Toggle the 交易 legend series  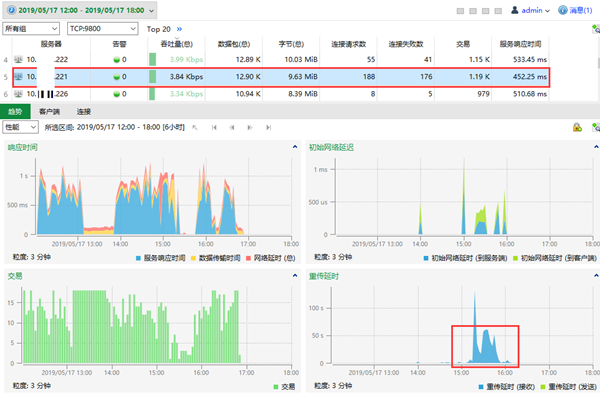(x=284, y=386)
